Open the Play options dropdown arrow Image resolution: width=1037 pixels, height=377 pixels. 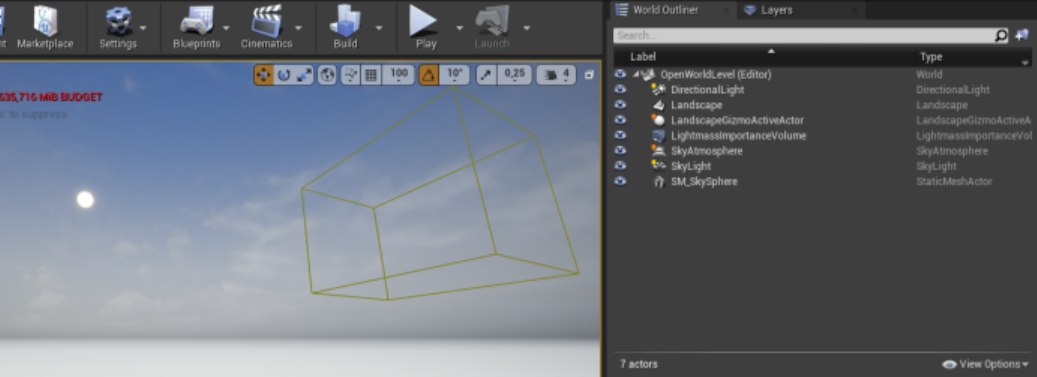click(459, 28)
